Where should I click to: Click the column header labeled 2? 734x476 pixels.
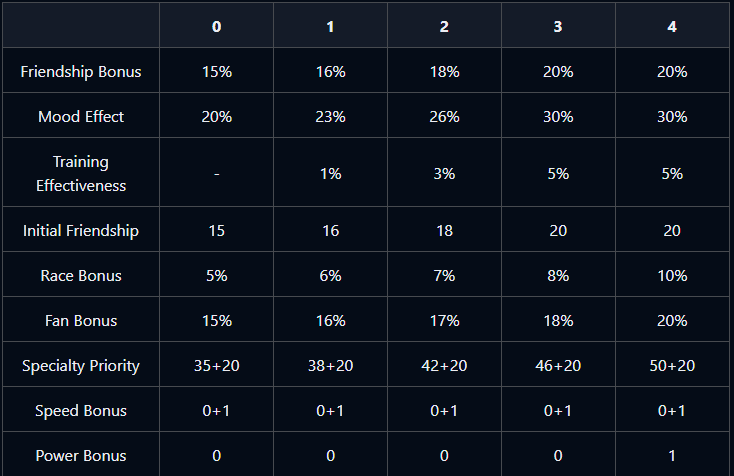coord(444,27)
